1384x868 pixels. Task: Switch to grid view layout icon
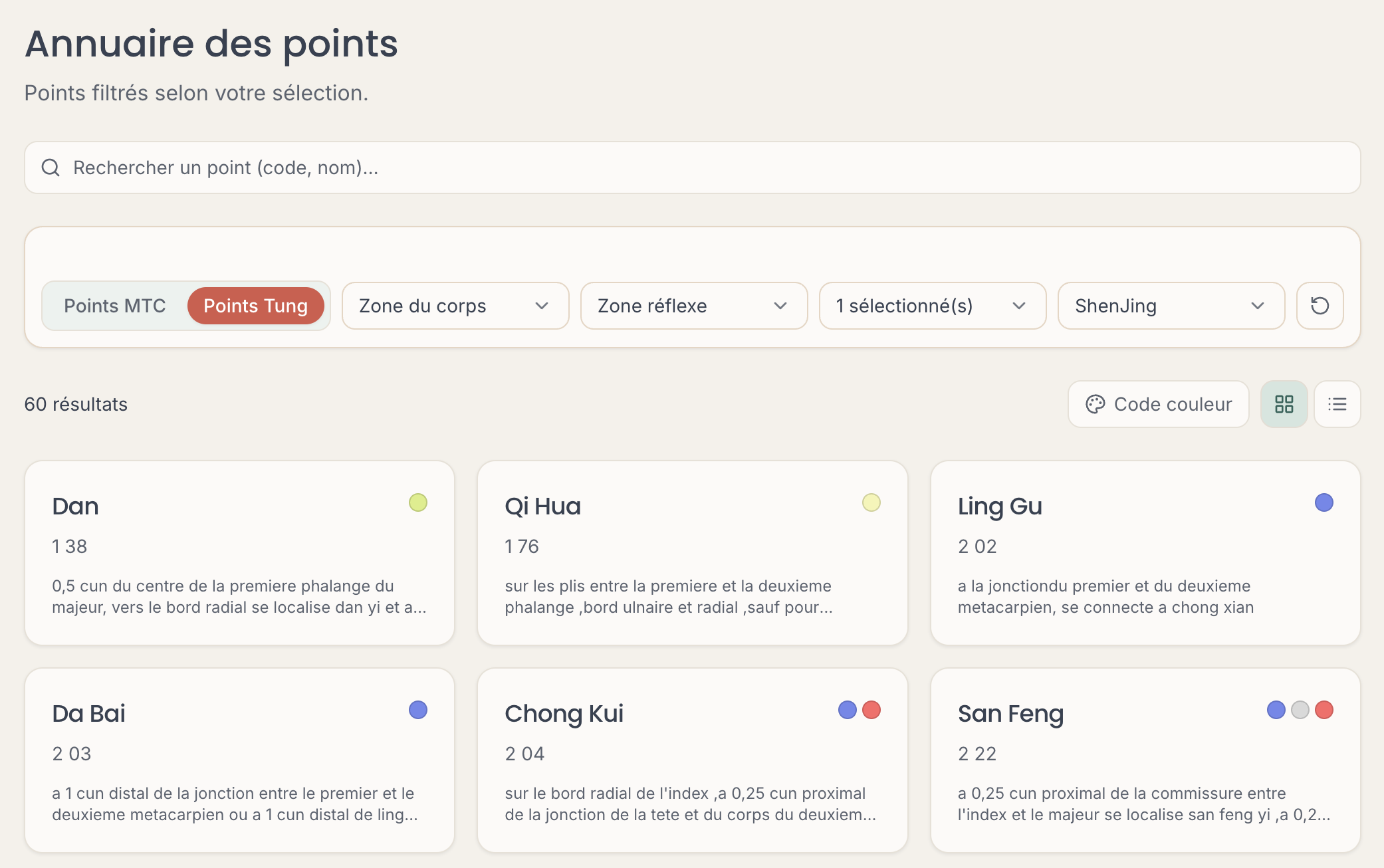click(1284, 404)
